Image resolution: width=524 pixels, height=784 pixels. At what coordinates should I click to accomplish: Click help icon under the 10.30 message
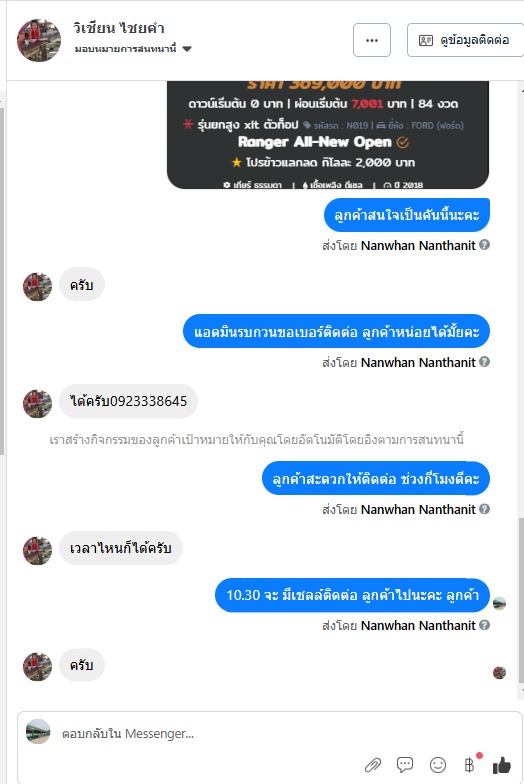(x=484, y=625)
